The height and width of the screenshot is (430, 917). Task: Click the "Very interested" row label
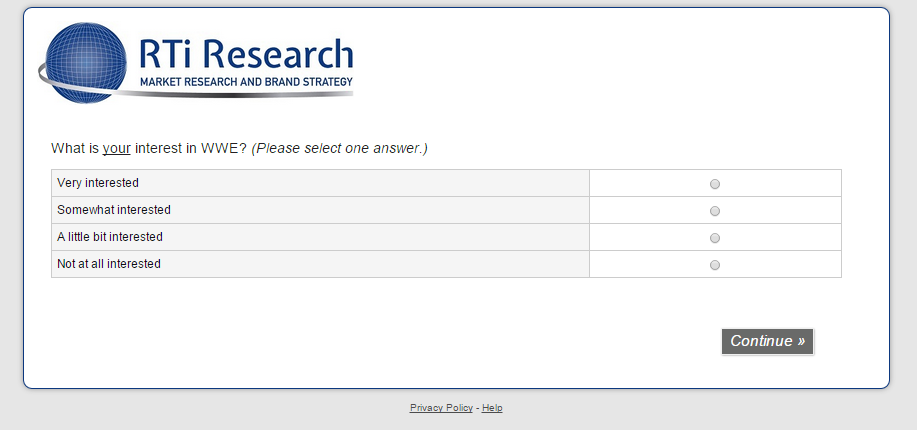[98, 183]
